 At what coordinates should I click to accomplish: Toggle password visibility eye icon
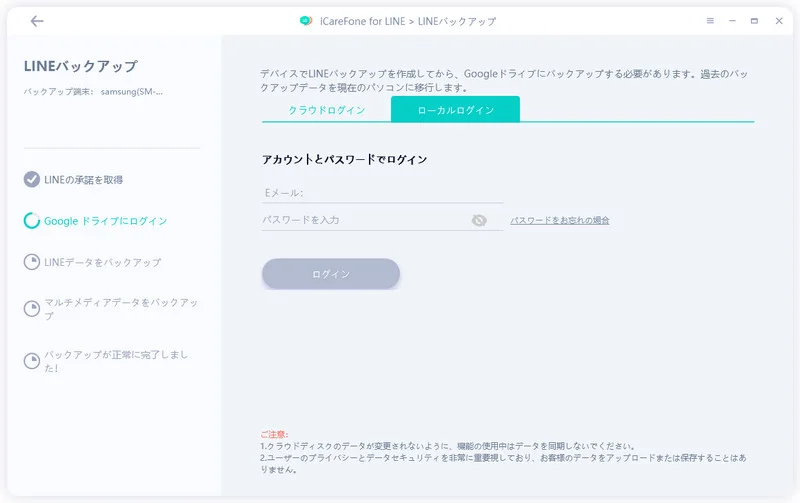tap(479, 220)
